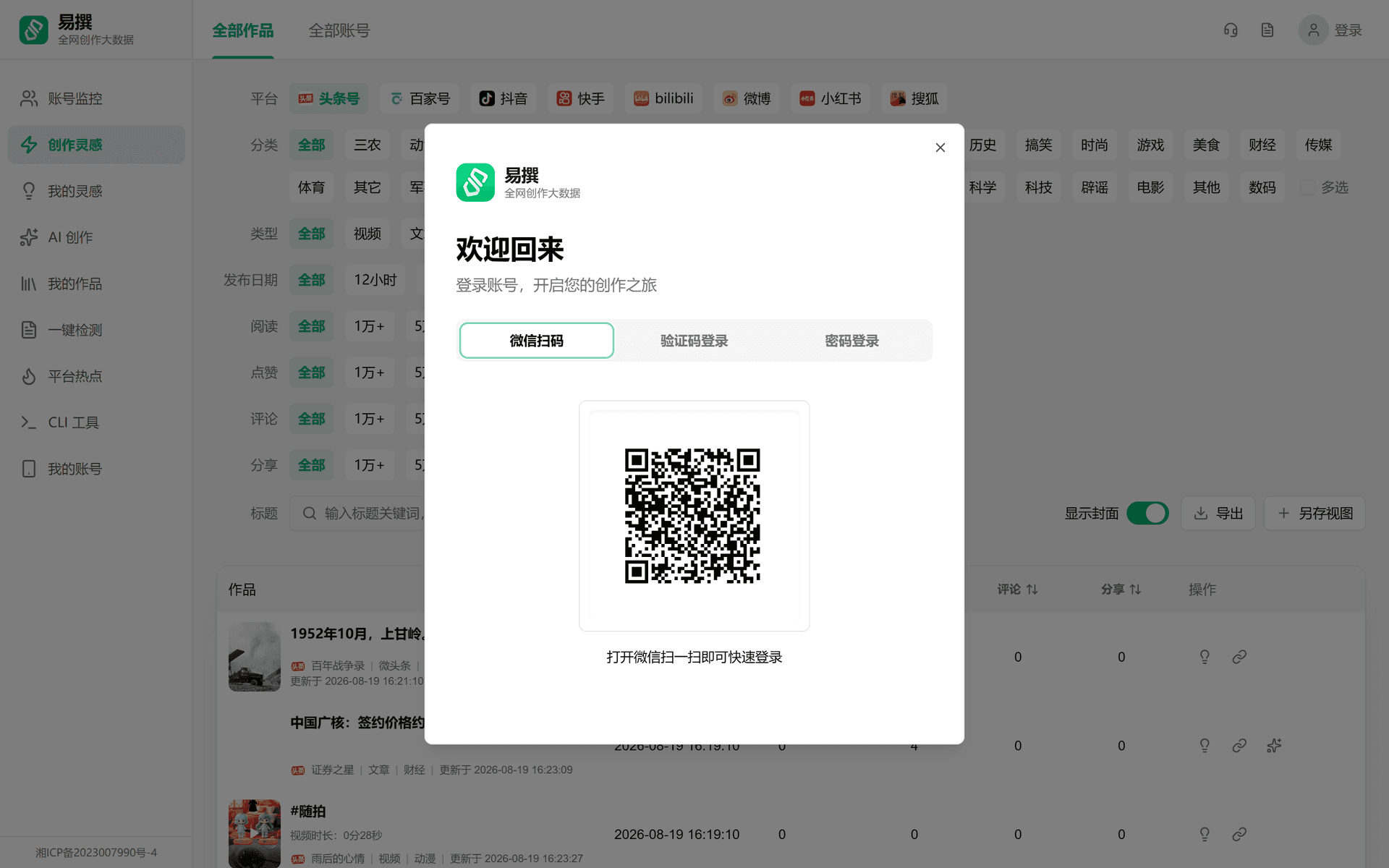
Task: Choose the 数码 category
Action: 1262,187
